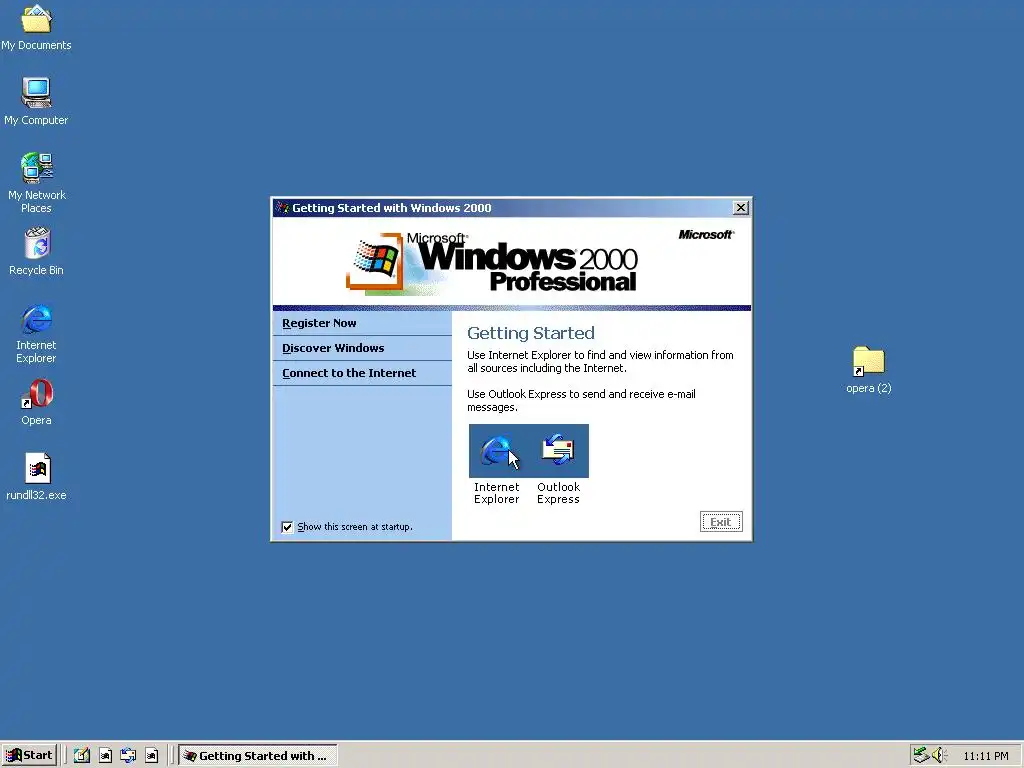The height and width of the screenshot is (768, 1024).
Task: Open the Start menu
Action: pos(29,755)
